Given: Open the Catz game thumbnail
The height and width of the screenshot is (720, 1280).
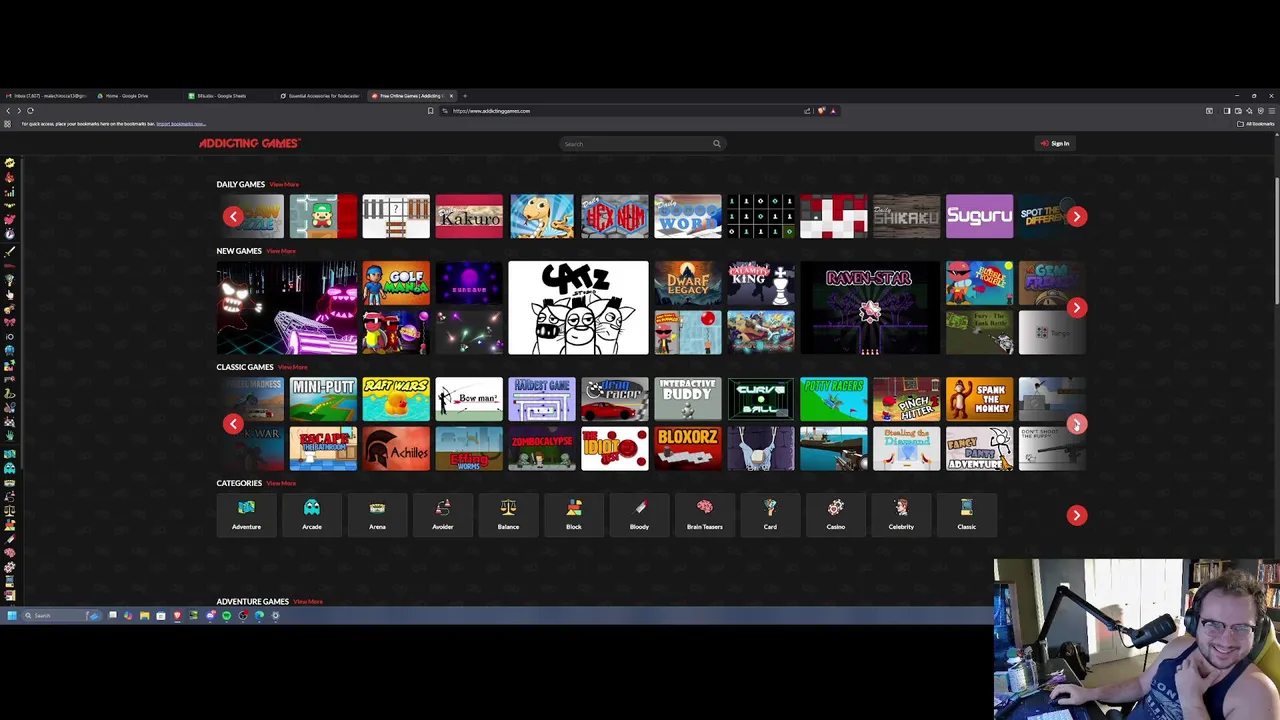Looking at the screenshot, I should [x=578, y=308].
